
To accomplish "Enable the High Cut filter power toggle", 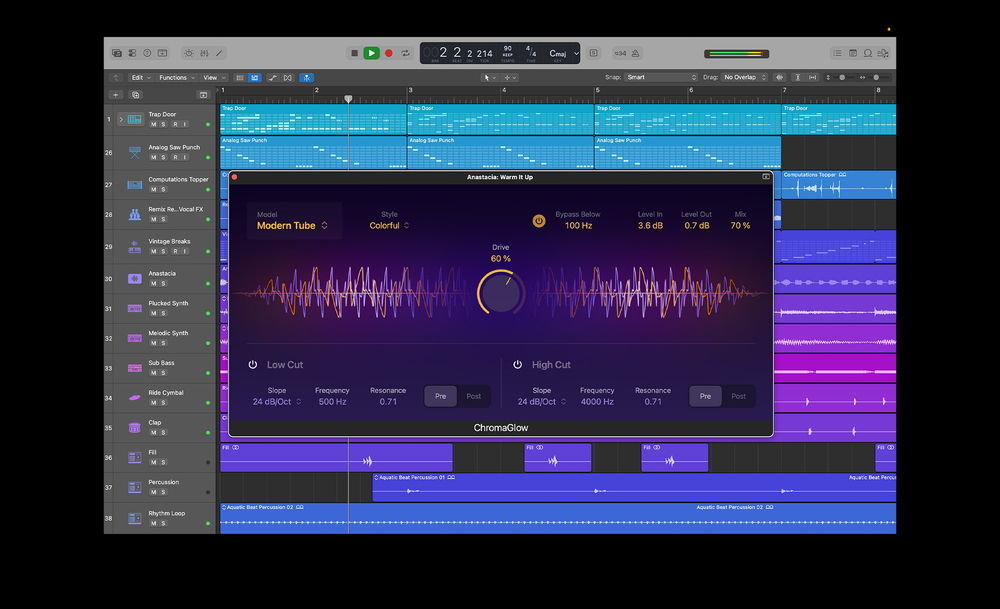I will (517, 364).
